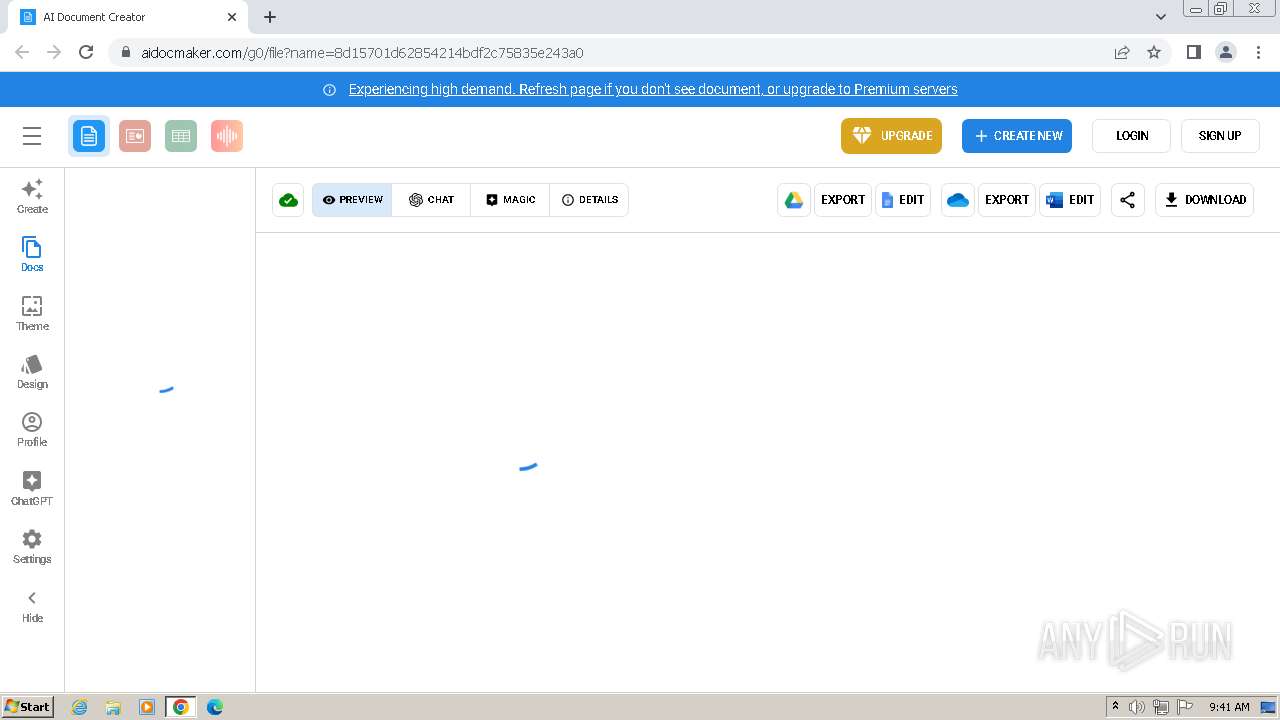Open ChatGPT in the sidebar
This screenshot has height=720, width=1280.
click(32, 488)
